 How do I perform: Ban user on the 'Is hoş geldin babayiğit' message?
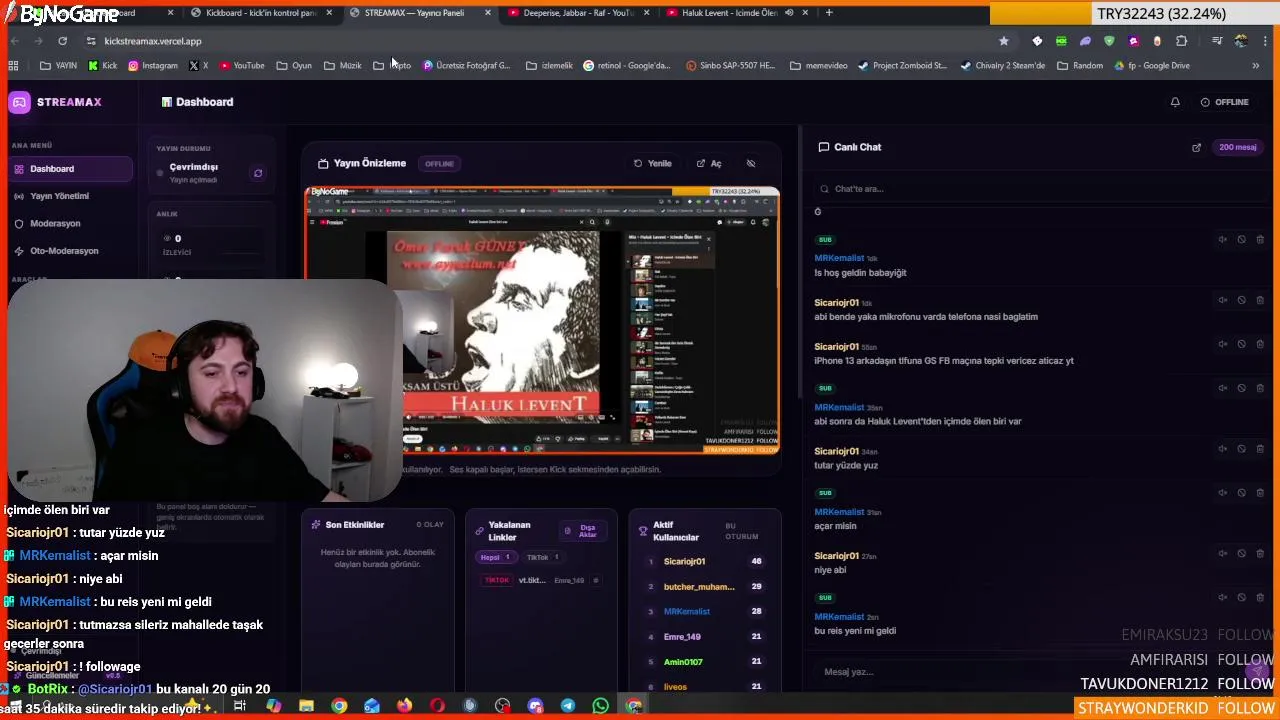pyautogui.click(x=1241, y=240)
